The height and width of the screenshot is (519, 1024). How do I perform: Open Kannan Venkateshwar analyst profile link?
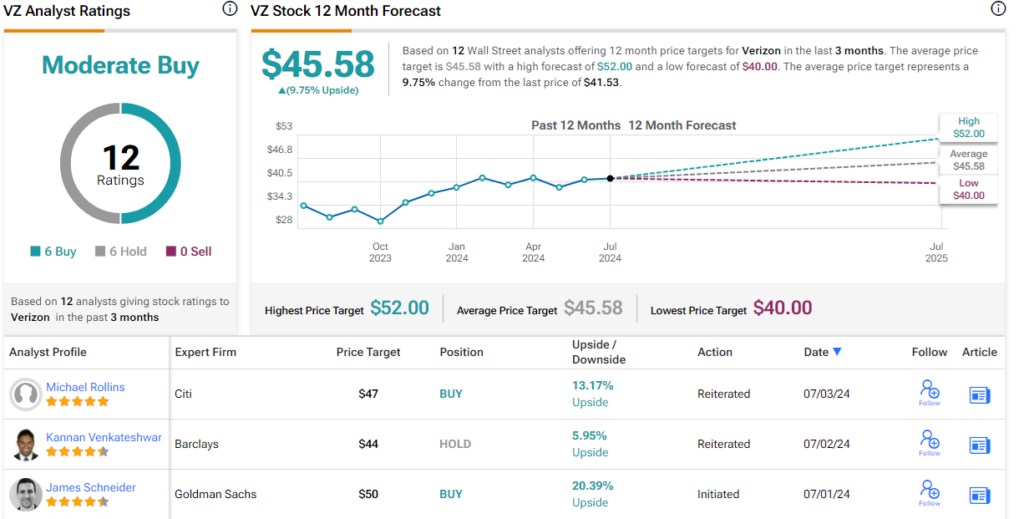pyautogui.click(x=103, y=437)
